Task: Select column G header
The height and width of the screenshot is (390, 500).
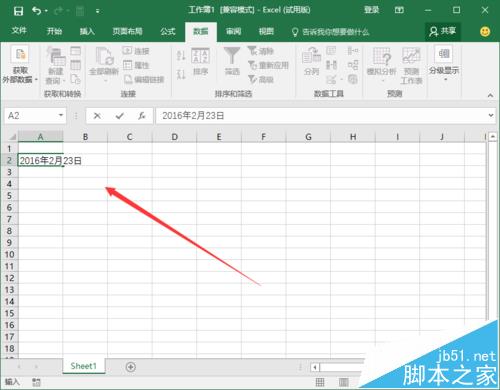Action: point(308,137)
